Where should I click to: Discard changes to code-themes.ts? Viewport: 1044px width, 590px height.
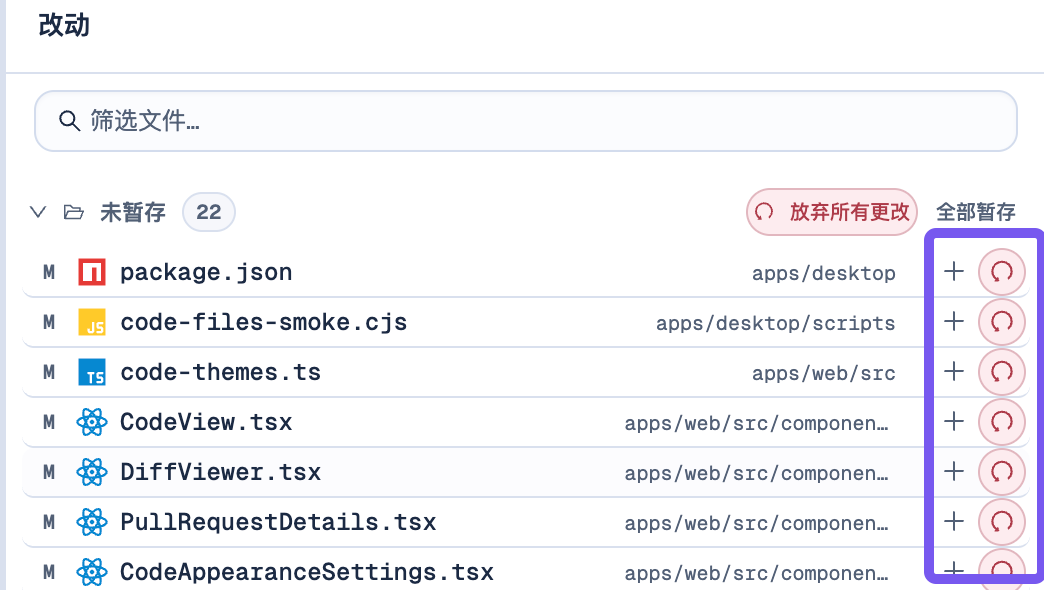coord(1001,372)
